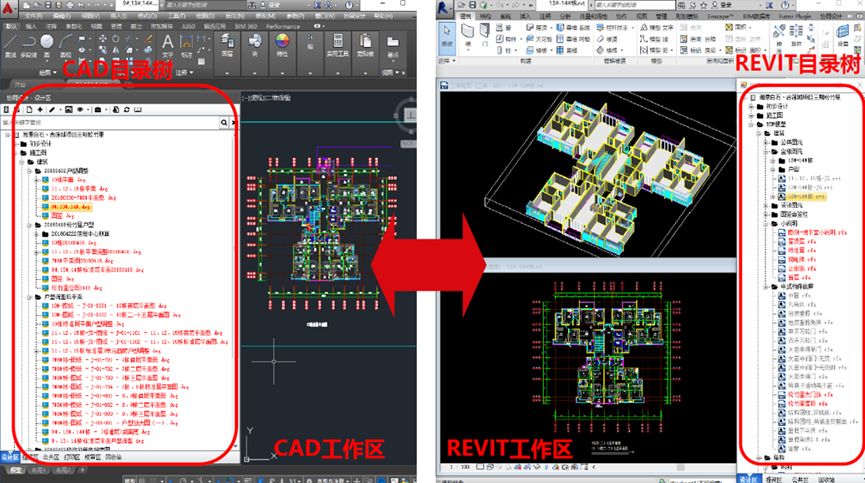Collapse the 20180402 folder in CAD directory tree

point(30,171)
